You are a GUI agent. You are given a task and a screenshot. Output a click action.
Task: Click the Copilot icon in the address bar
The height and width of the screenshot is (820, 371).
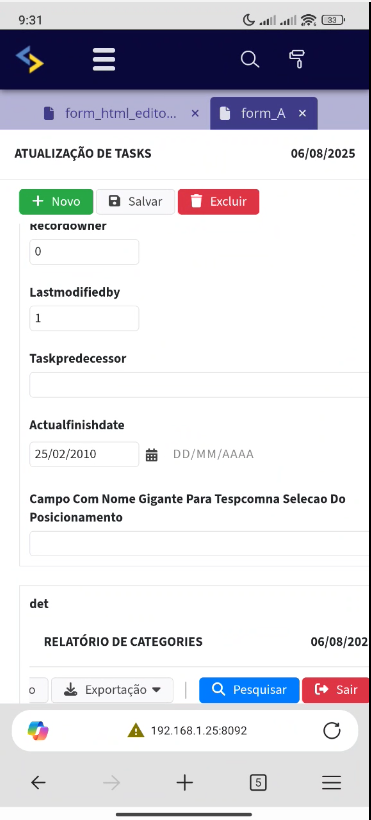(x=38, y=730)
